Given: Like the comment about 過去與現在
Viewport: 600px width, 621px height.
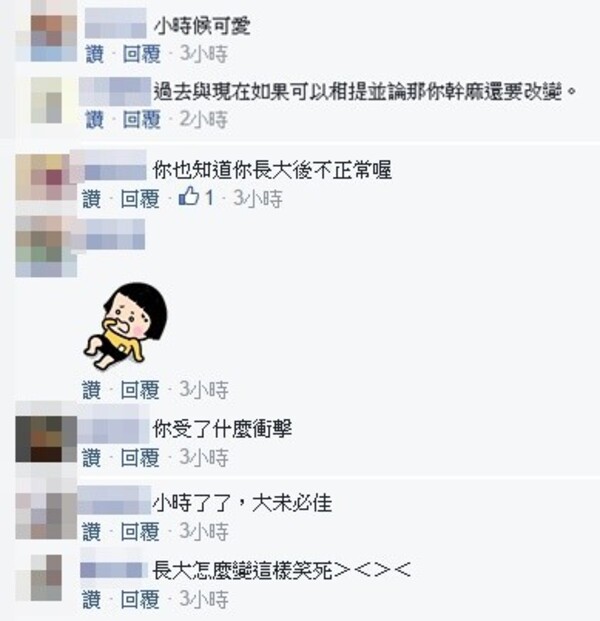Looking at the screenshot, I should click(95, 120).
